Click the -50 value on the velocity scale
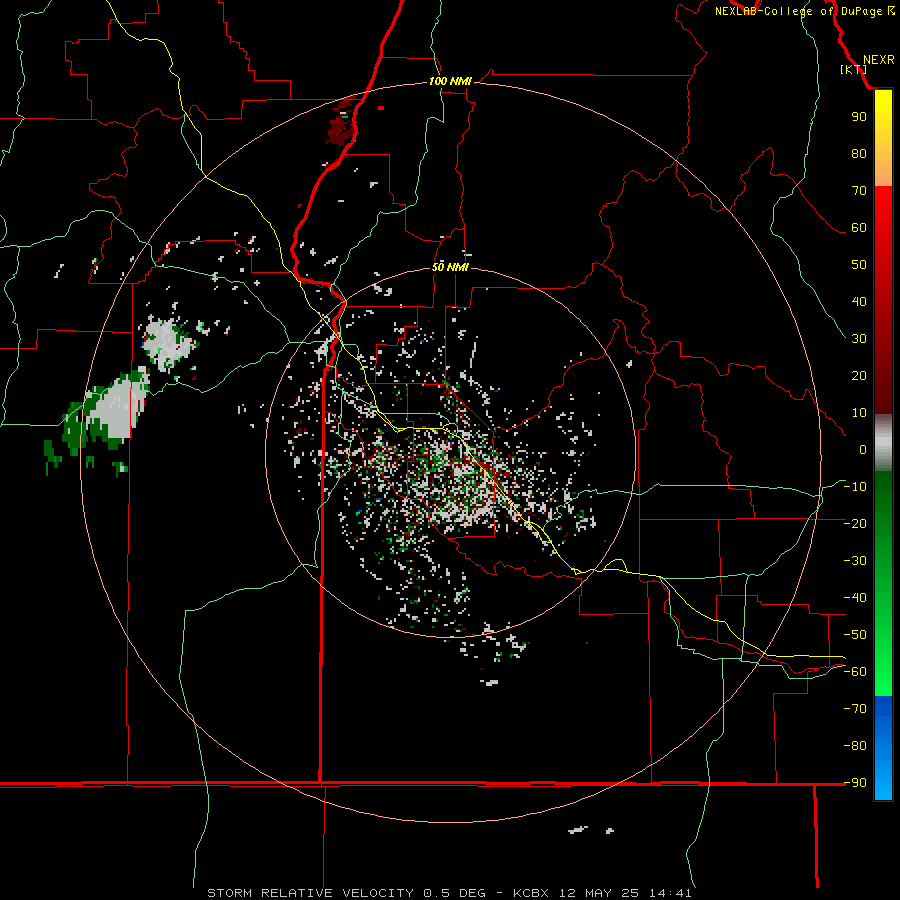 [x=855, y=635]
